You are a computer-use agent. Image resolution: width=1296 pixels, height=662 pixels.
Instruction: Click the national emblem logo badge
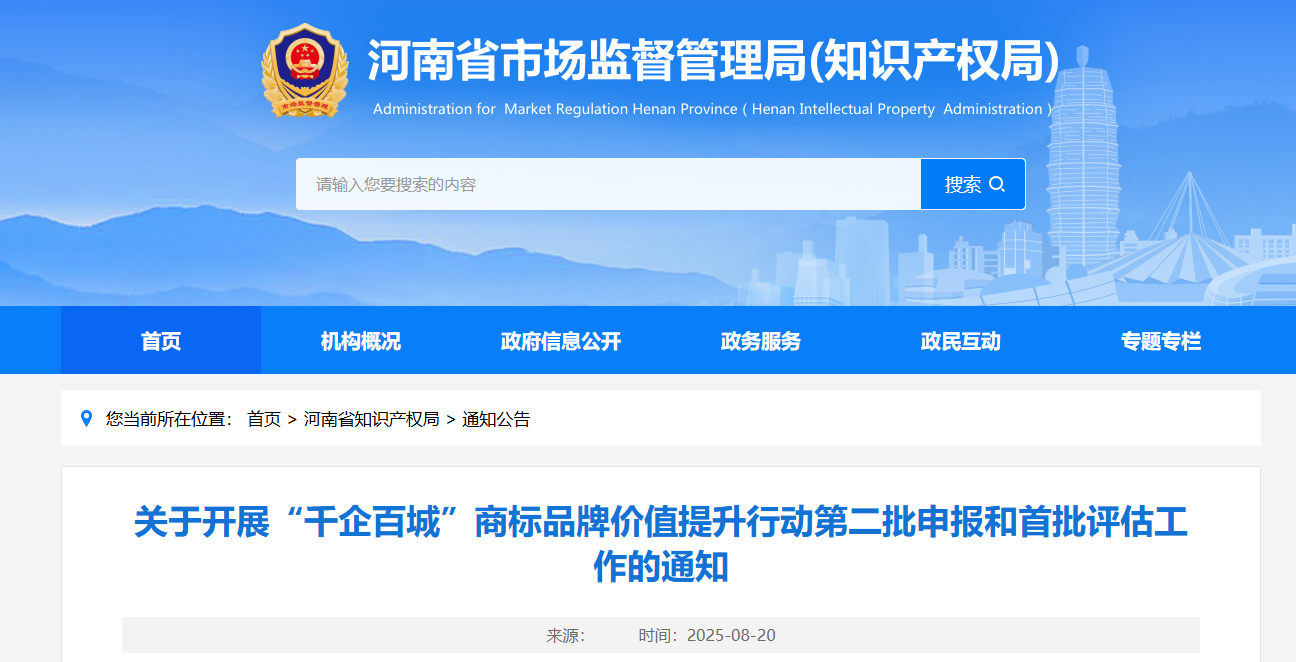[x=304, y=71]
